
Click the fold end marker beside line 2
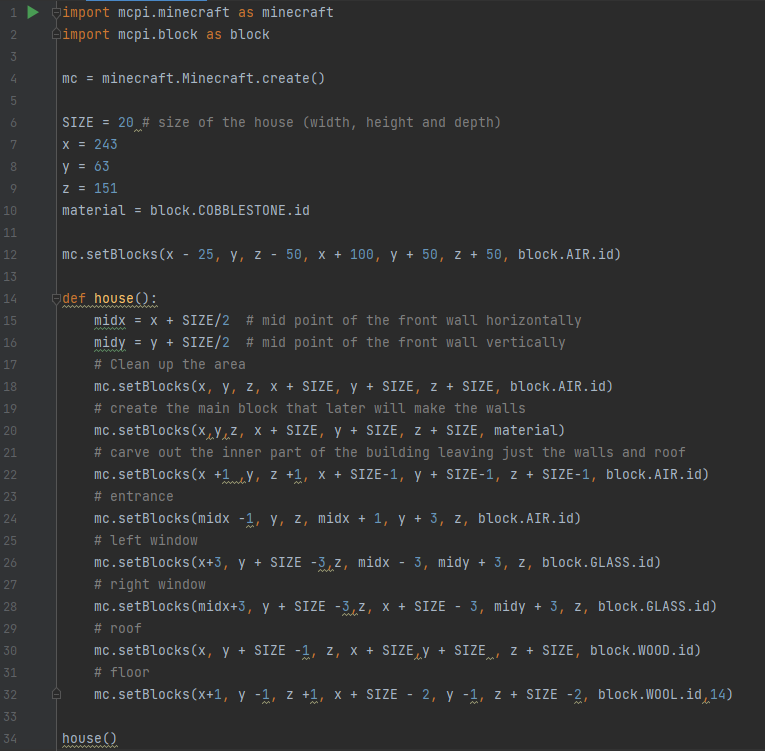tap(56, 35)
